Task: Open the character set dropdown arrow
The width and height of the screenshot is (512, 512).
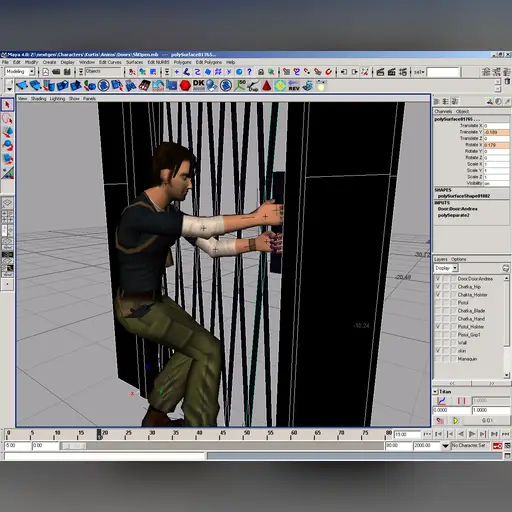Action: click(445, 446)
